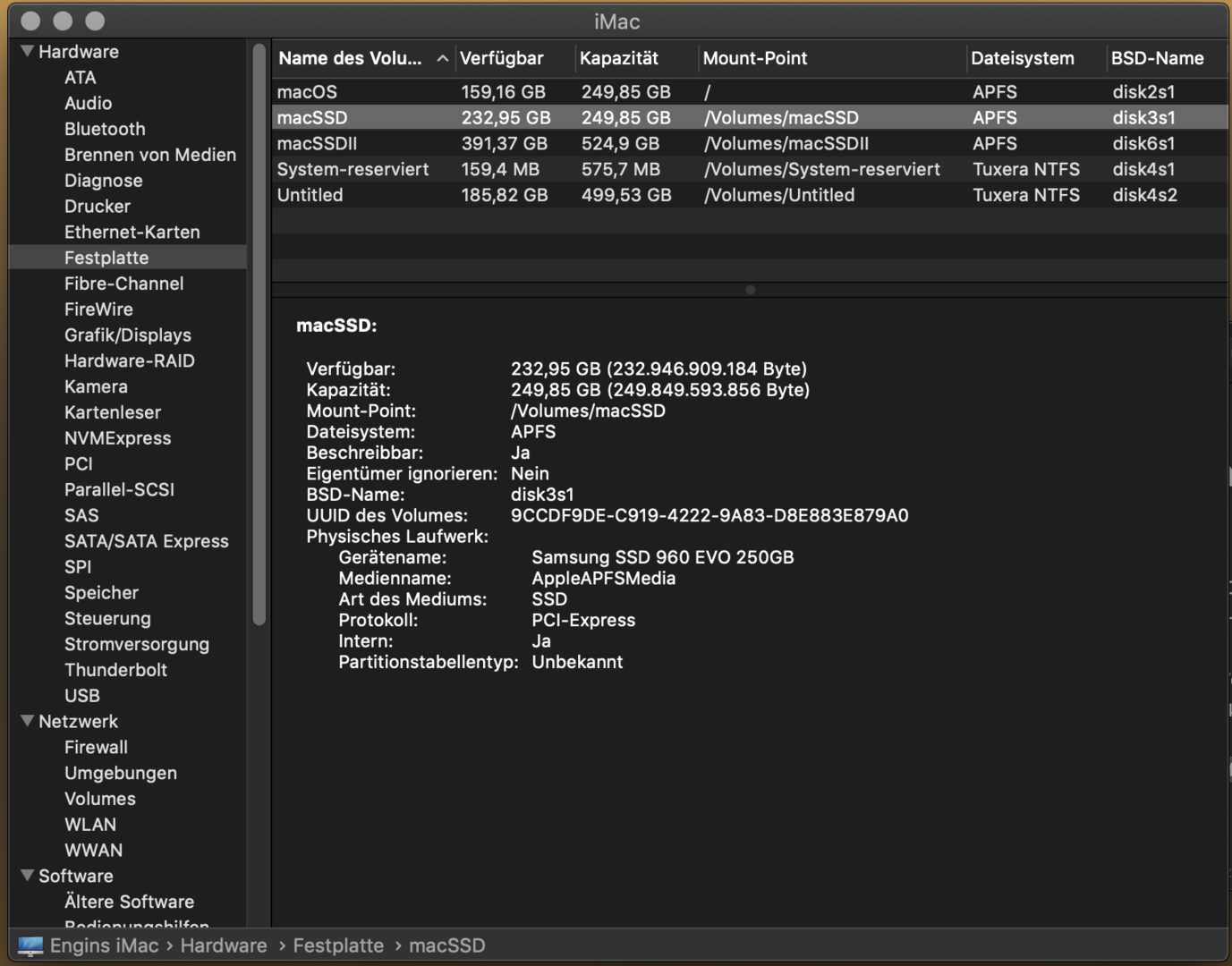Open NVMExpress hardware category
Screen dimensions: 1232x966
(x=117, y=438)
